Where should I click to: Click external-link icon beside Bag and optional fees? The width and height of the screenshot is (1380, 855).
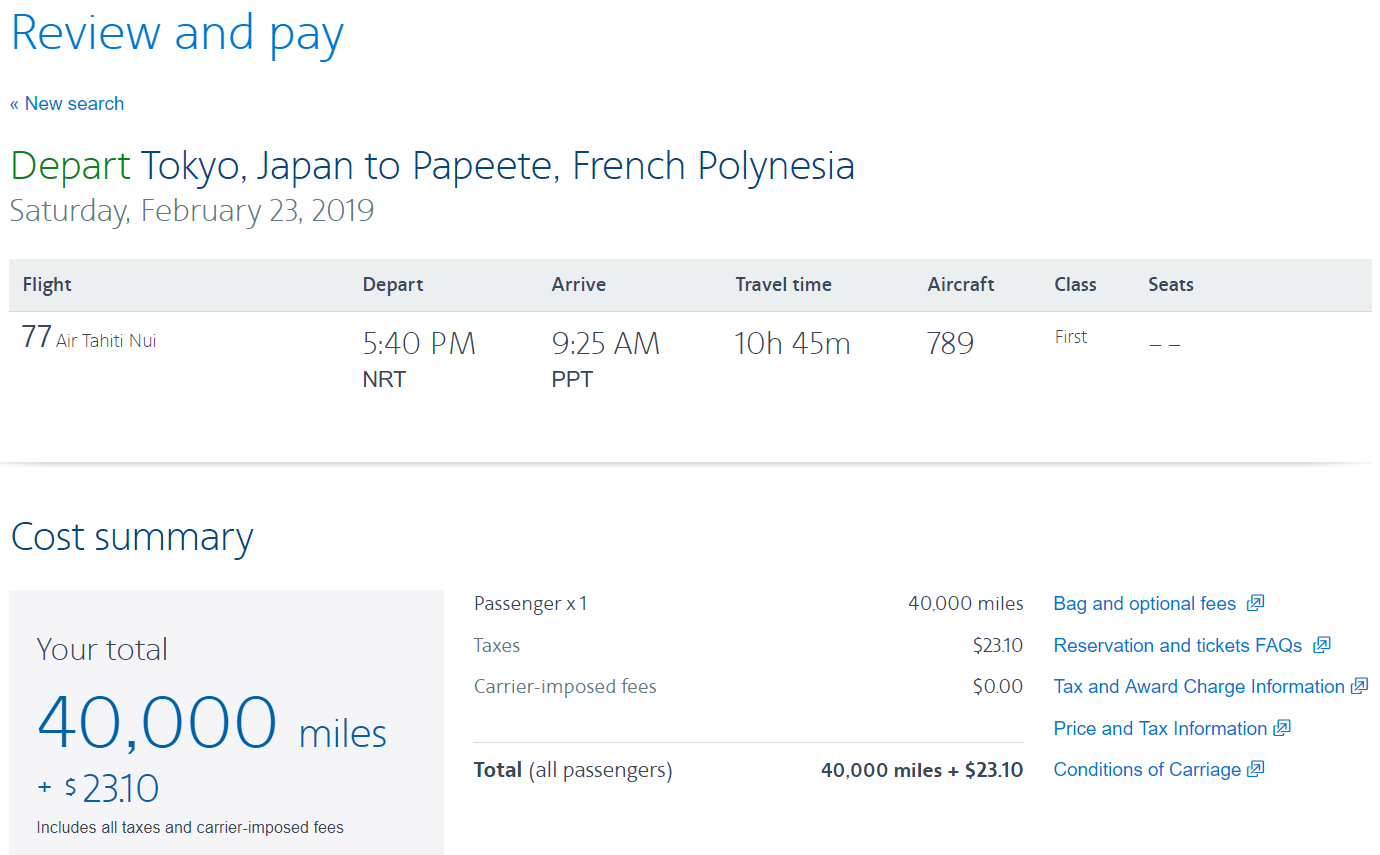(1256, 603)
